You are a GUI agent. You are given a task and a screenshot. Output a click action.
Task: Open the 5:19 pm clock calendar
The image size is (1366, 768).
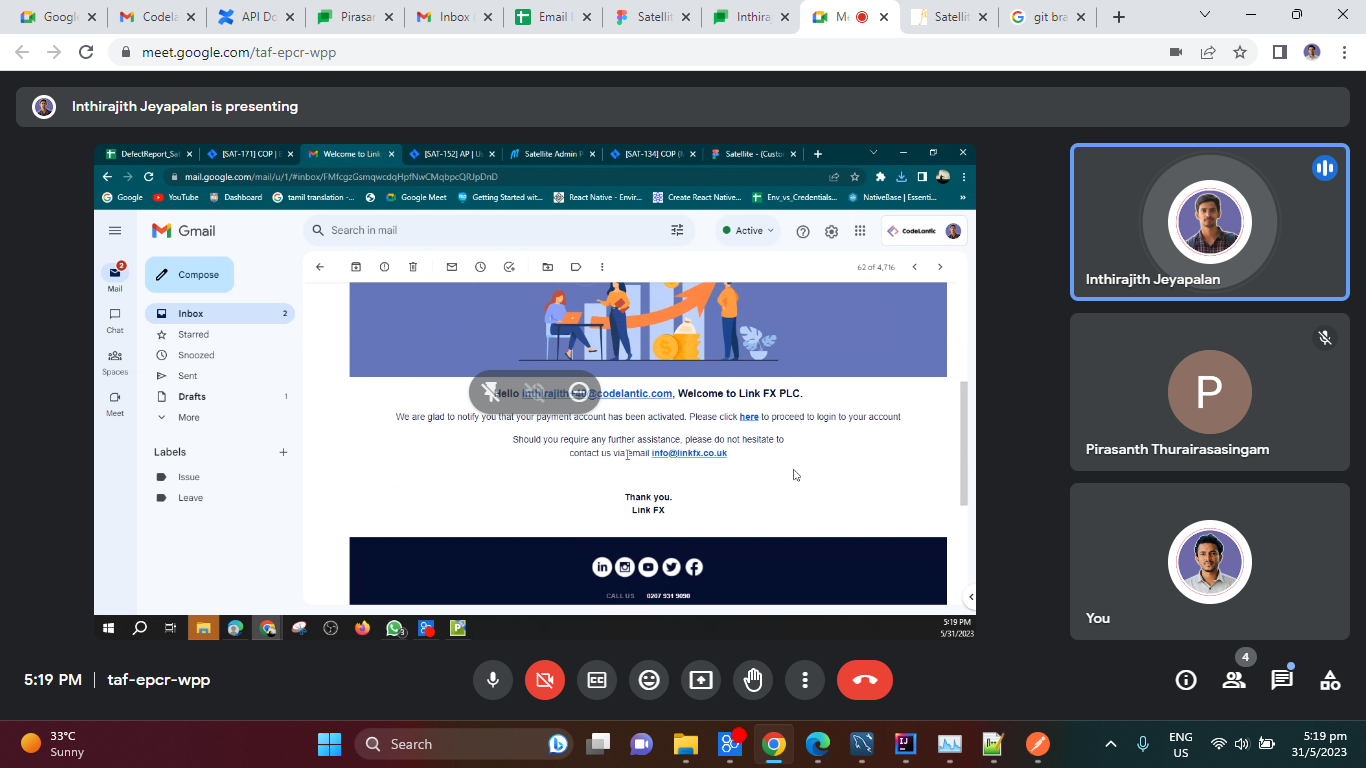coord(1320,744)
